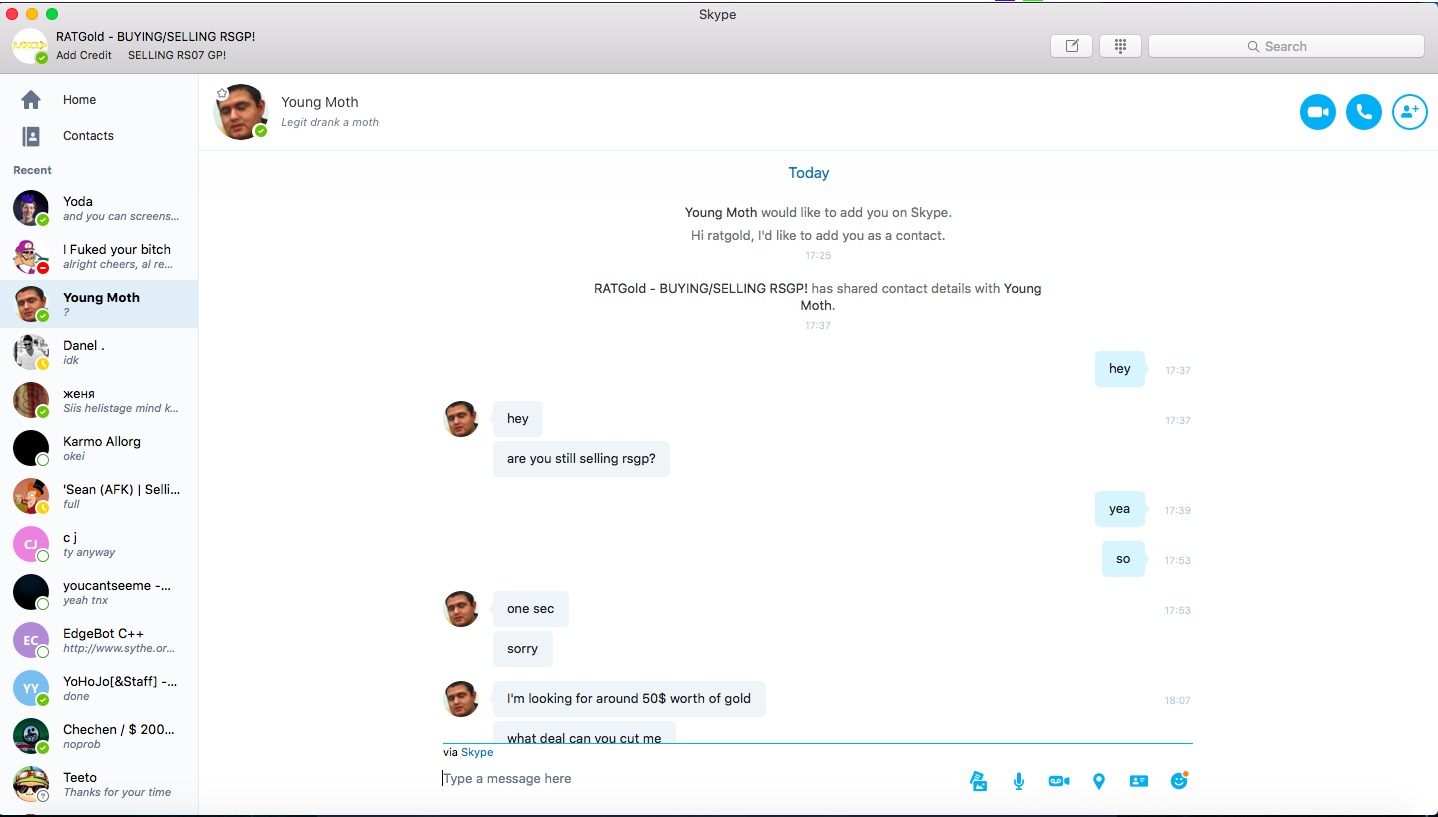1438x817 pixels.
Task: Click Young Moth's avatar beside 'one sec'
Action: 461,609
